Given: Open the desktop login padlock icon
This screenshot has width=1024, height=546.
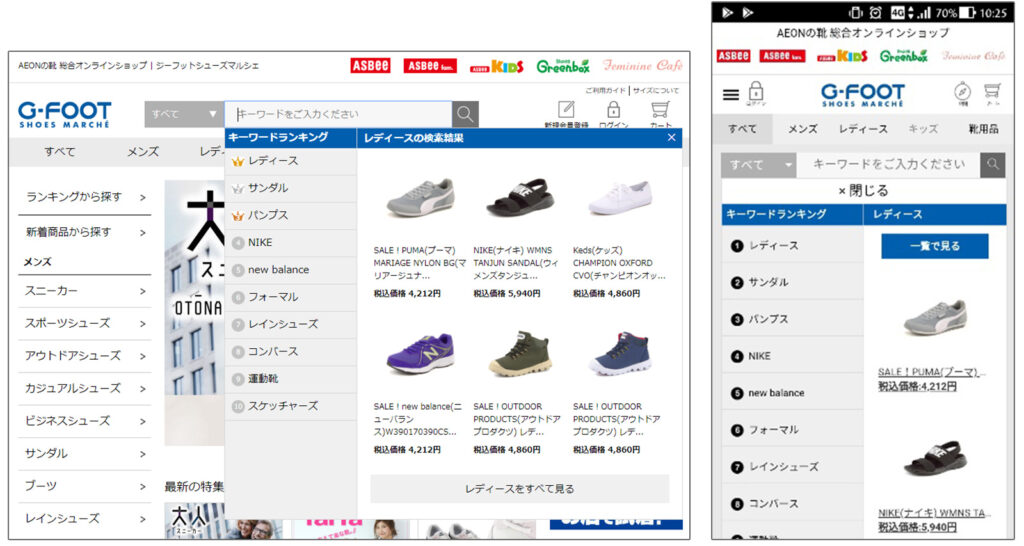Looking at the screenshot, I should [x=613, y=109].
